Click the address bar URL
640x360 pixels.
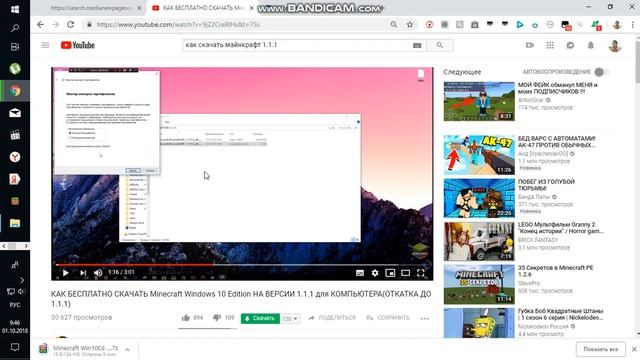pyautogui.click(x=178, y=25)
